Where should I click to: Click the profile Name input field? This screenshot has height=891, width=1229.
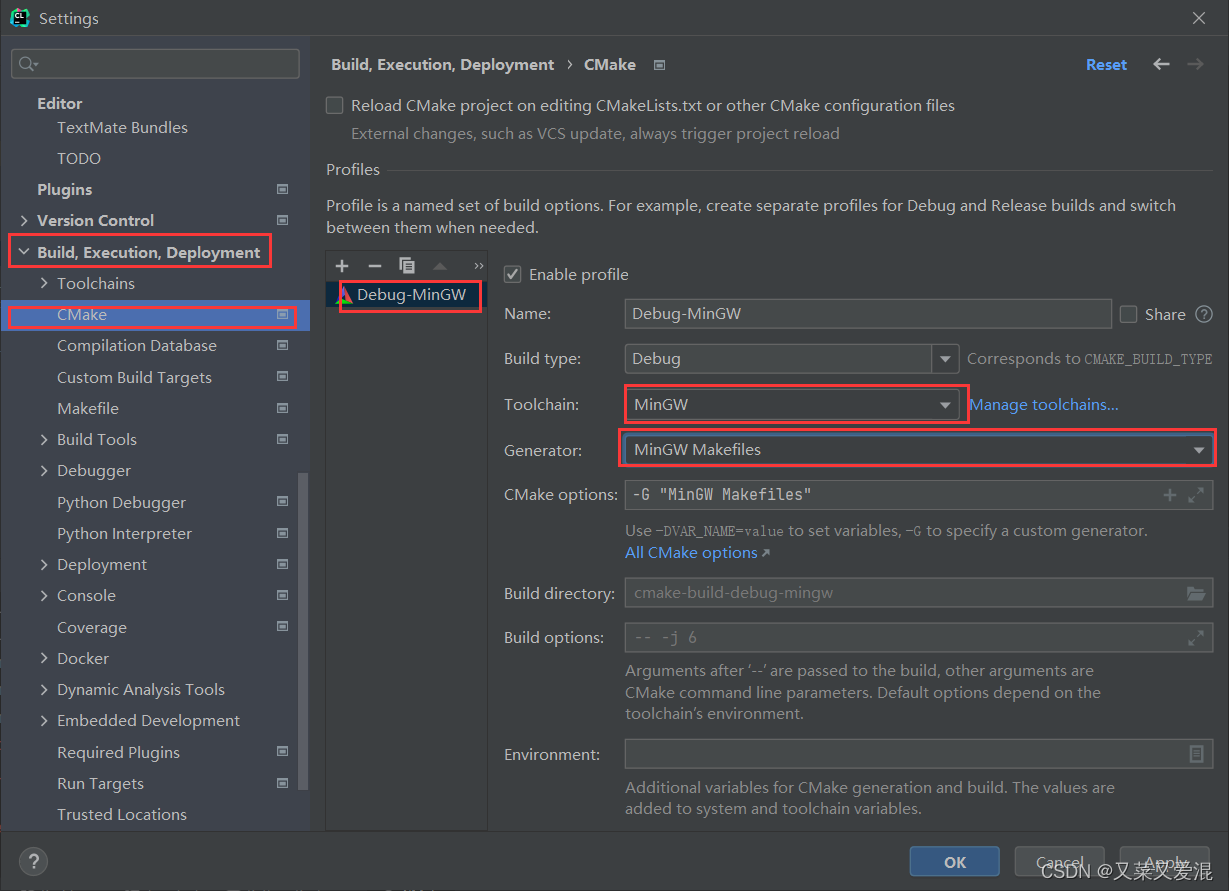click(x=868, y=314)
